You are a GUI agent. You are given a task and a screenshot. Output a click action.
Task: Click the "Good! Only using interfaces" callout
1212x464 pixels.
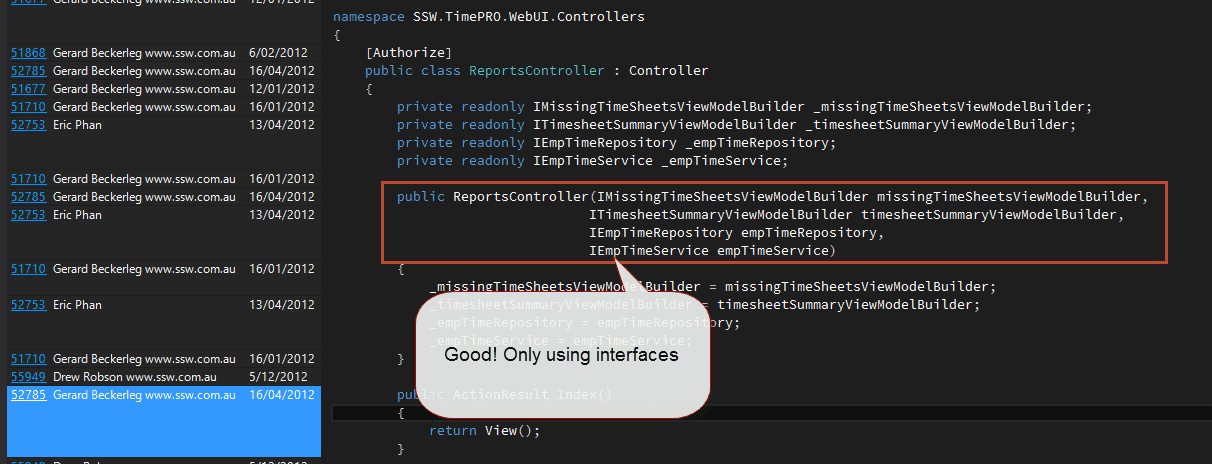tap(561, 355)
